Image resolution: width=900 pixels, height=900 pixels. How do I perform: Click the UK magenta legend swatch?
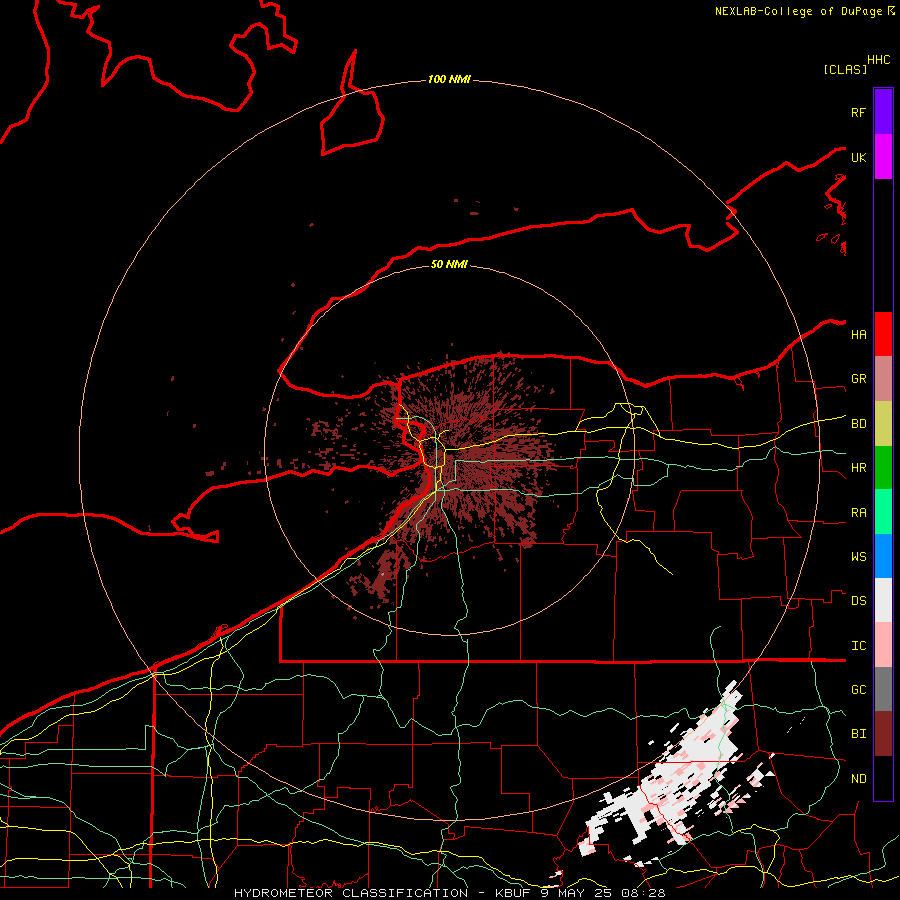[x=883, y=157]
